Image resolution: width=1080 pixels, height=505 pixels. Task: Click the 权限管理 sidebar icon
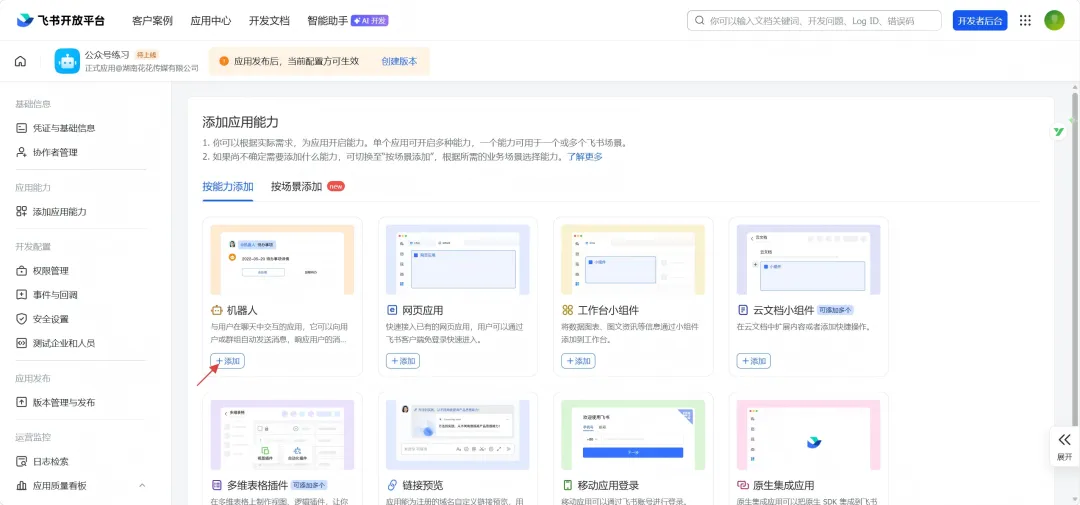(21, 271)
